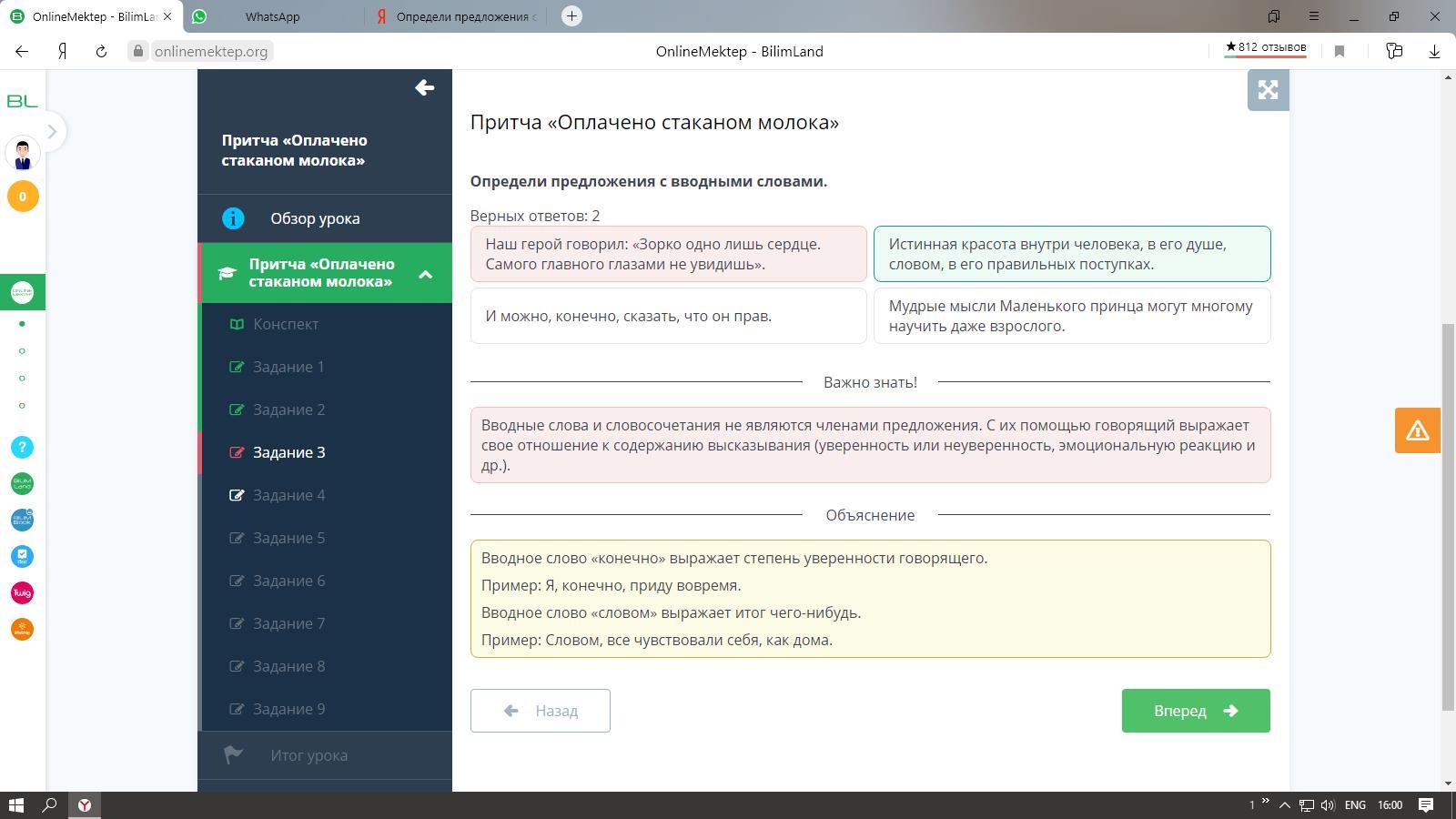
Task: Show hidden system tray icons
Action: coord(1284,805)
